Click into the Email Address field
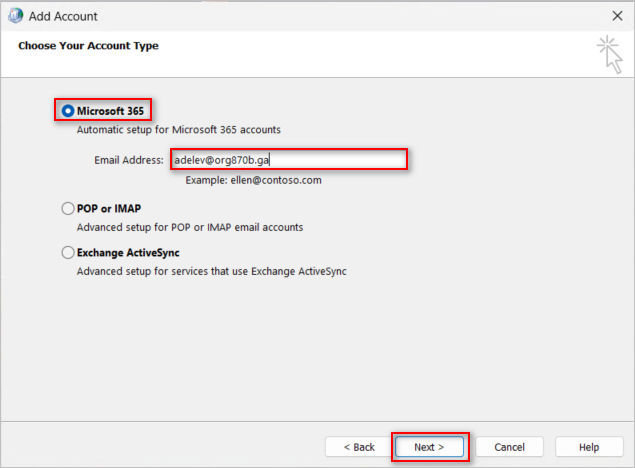635x468 pixels. [x=289, y=160]
